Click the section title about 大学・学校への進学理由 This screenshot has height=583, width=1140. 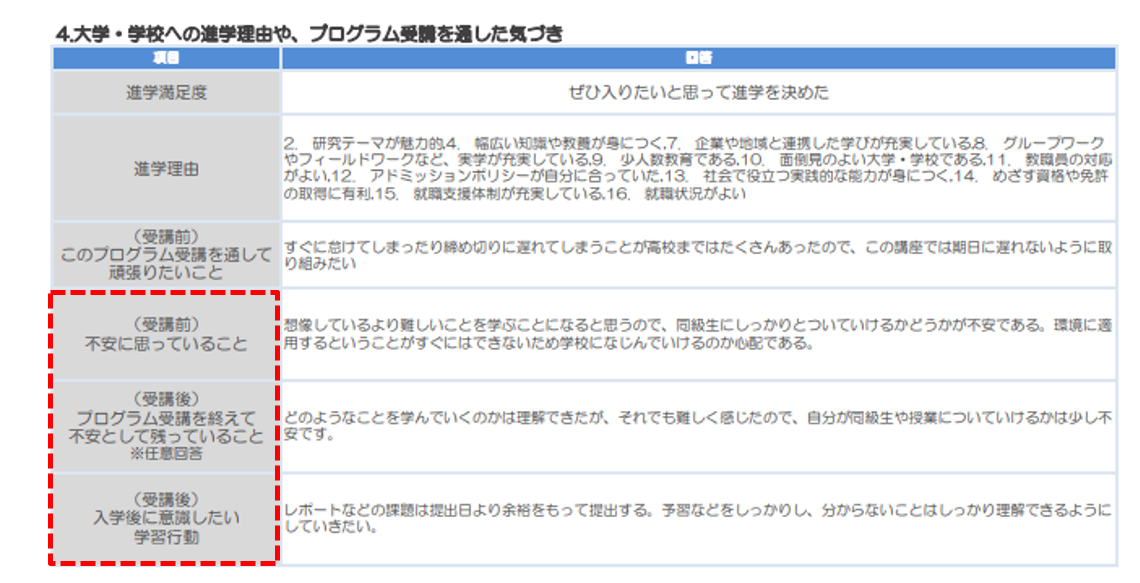tap(308, 33)
